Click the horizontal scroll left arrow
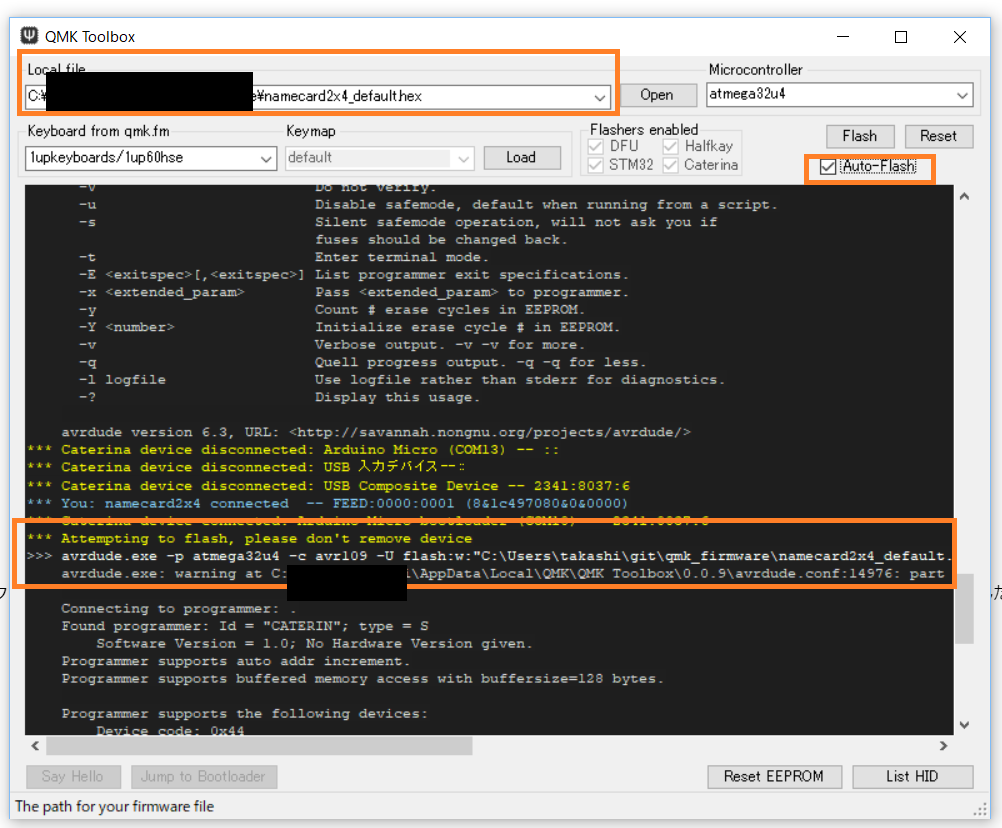 (35, 746)
